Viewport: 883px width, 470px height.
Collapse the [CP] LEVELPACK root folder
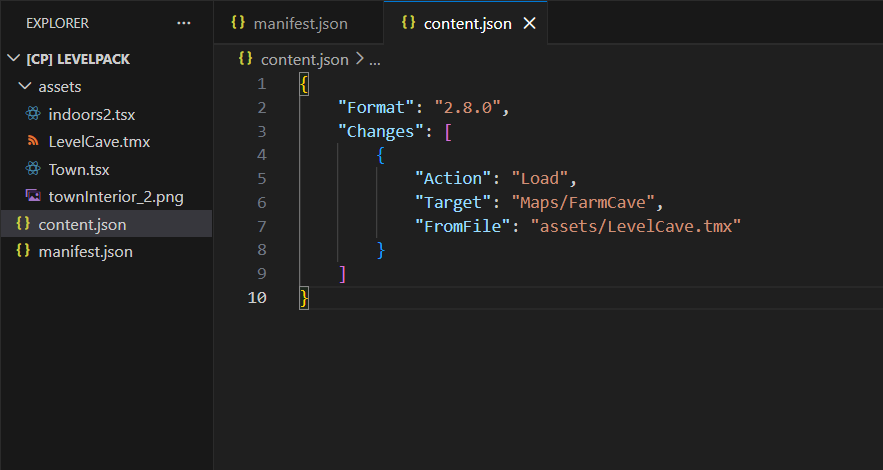coord(12,59)
